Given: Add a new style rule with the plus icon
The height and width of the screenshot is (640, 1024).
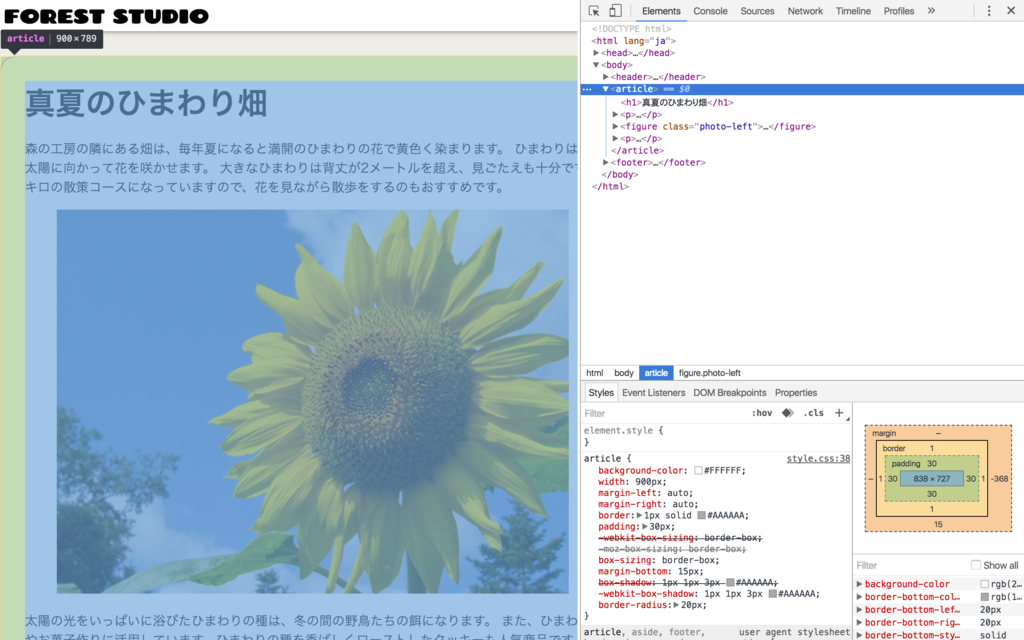Looking at the screenshot, I should (x=838, y=412).
